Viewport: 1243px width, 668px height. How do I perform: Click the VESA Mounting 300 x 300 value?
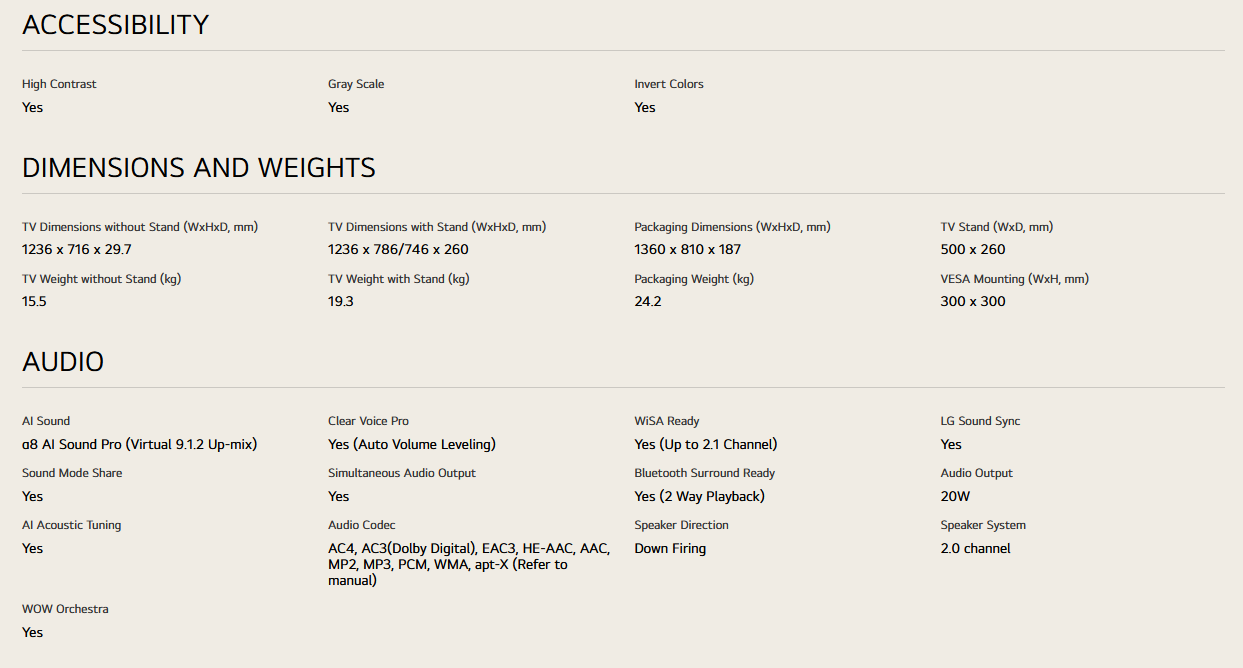click(973, 301)
